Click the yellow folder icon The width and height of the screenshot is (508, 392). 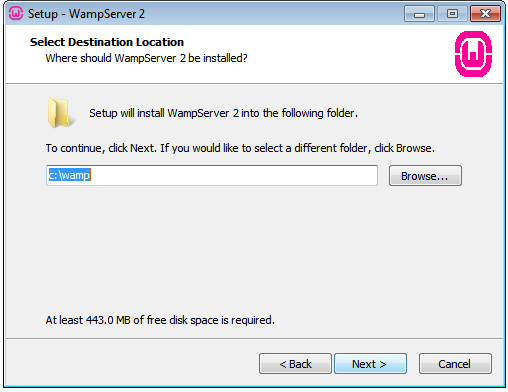(59, 113)
